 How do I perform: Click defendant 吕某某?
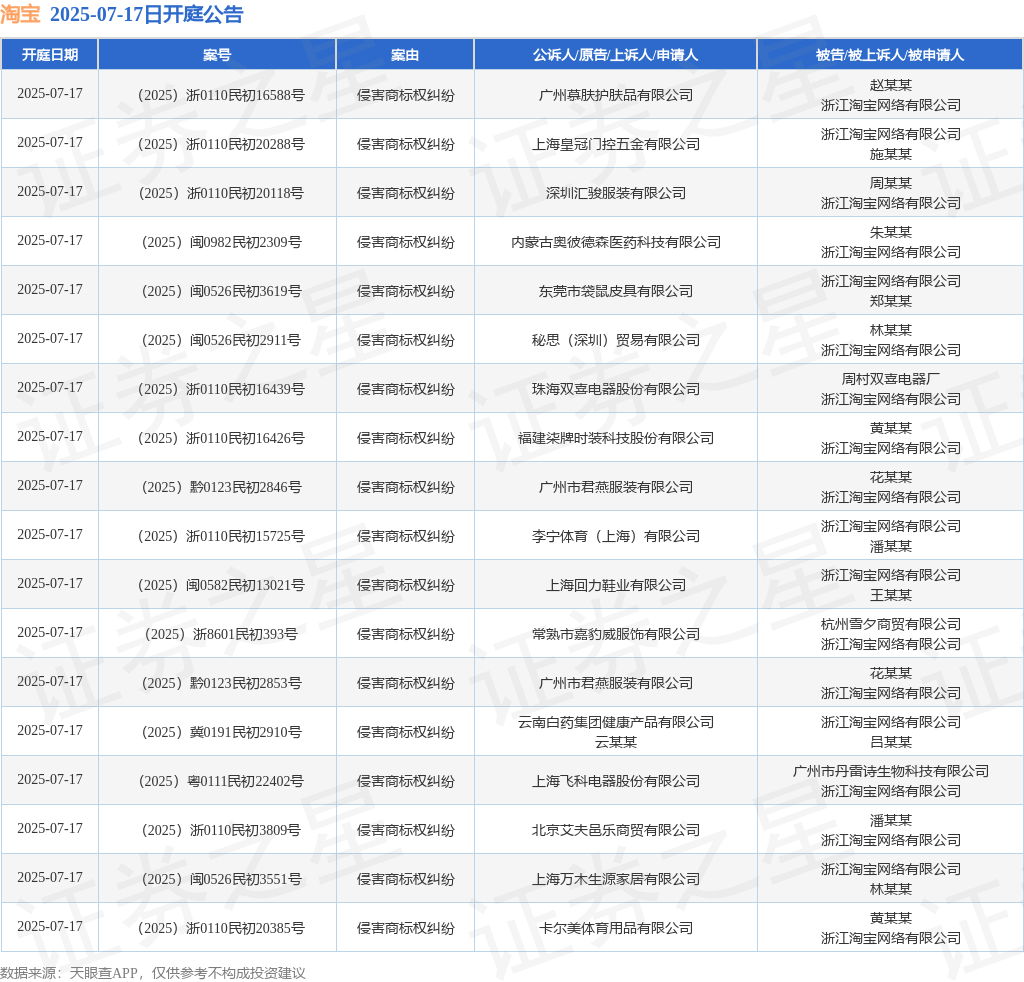tap(890, 742)
